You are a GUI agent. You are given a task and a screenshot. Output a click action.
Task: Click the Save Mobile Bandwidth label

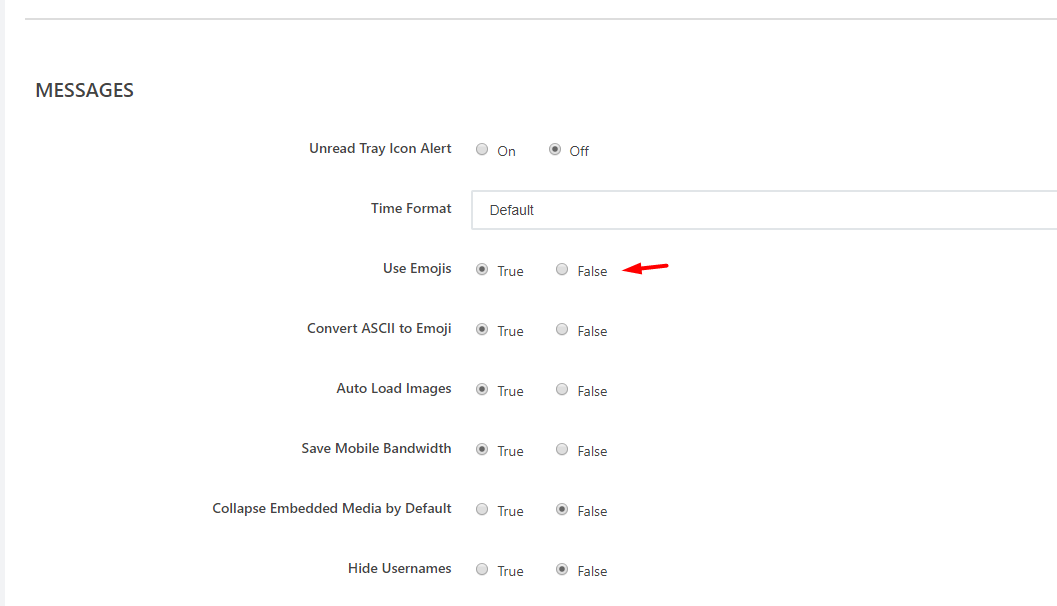coord(376,449)
